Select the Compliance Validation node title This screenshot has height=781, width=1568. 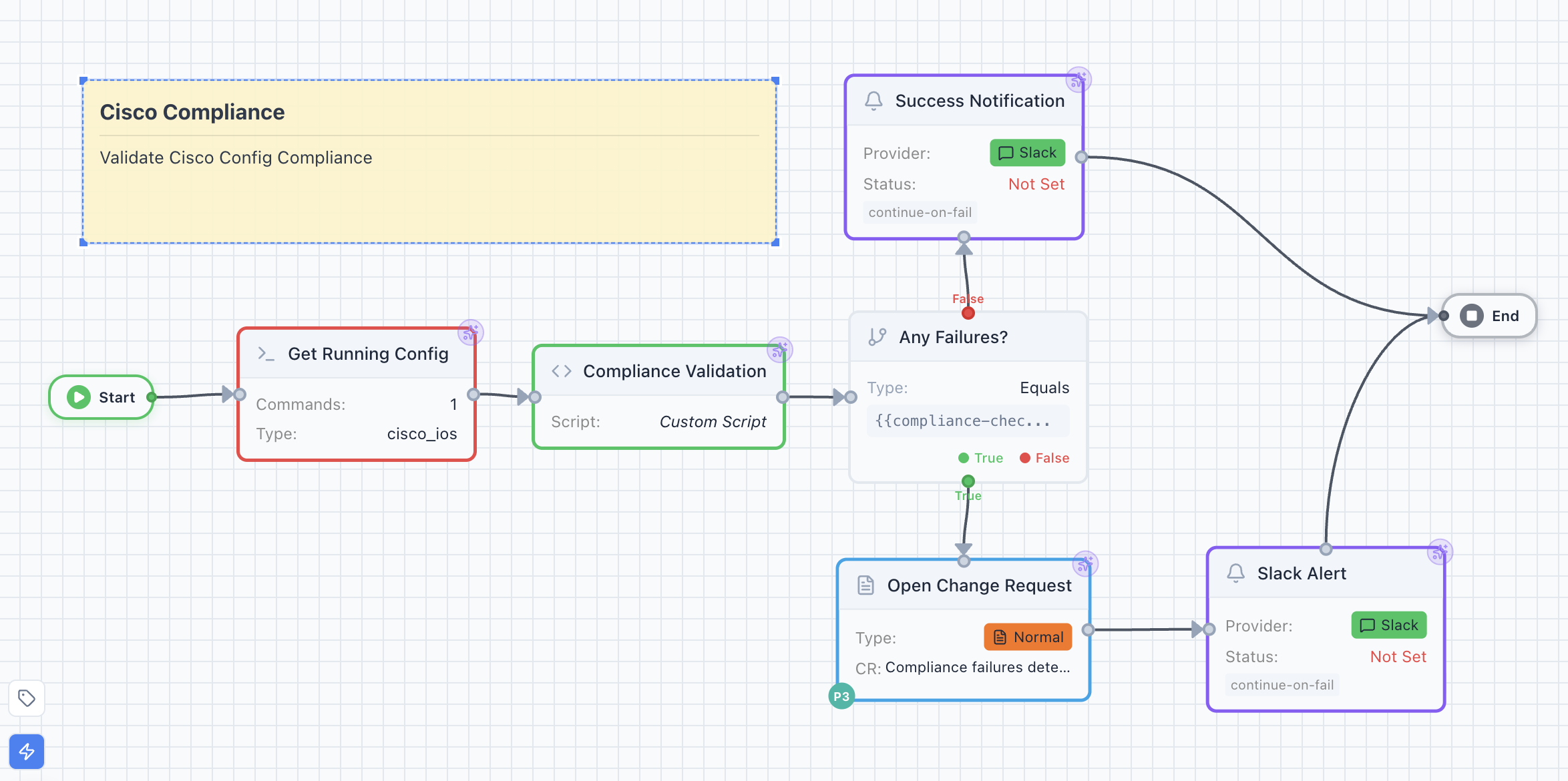point(674,371)
